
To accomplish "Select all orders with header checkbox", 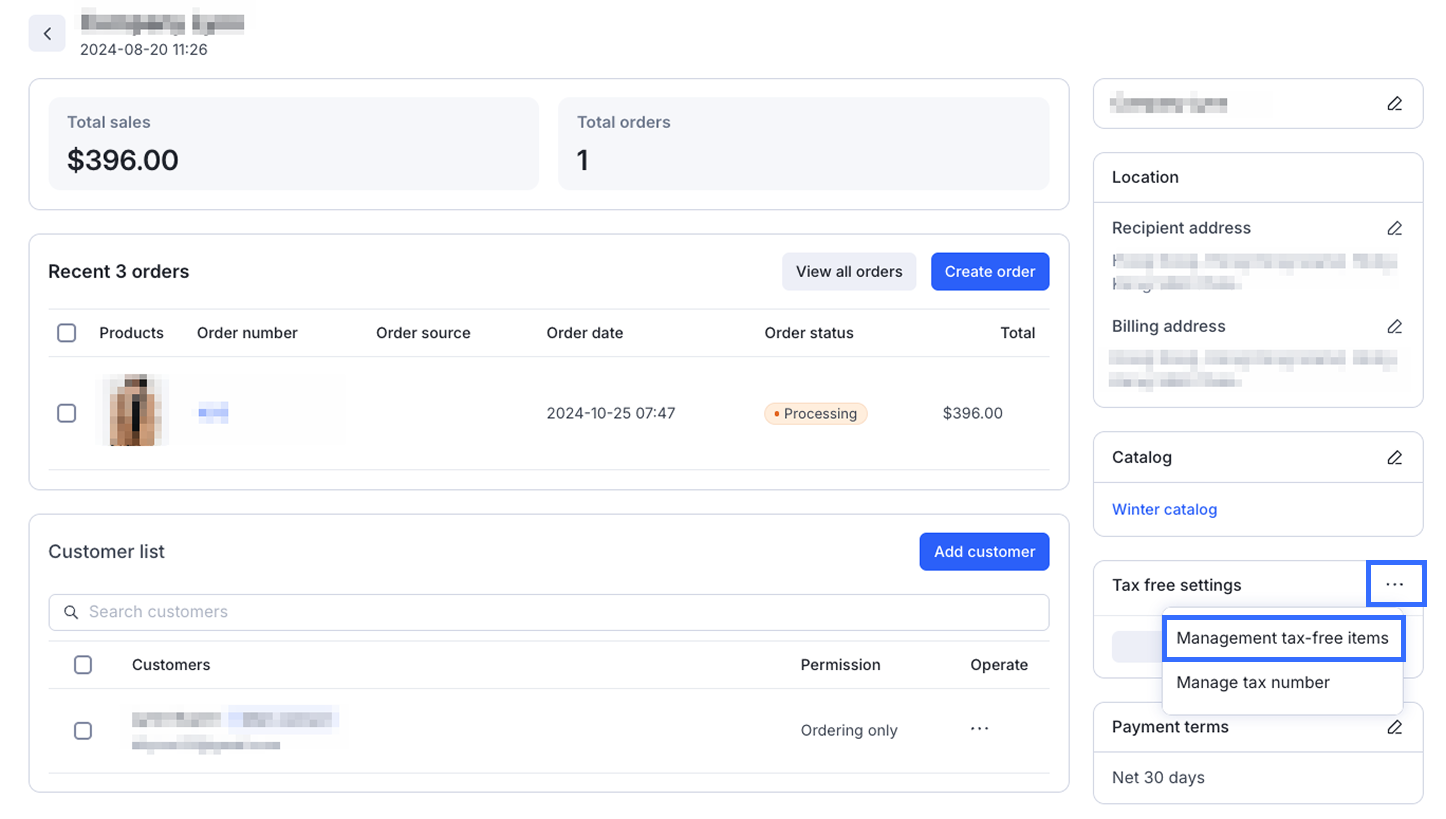I will [67, 333].
